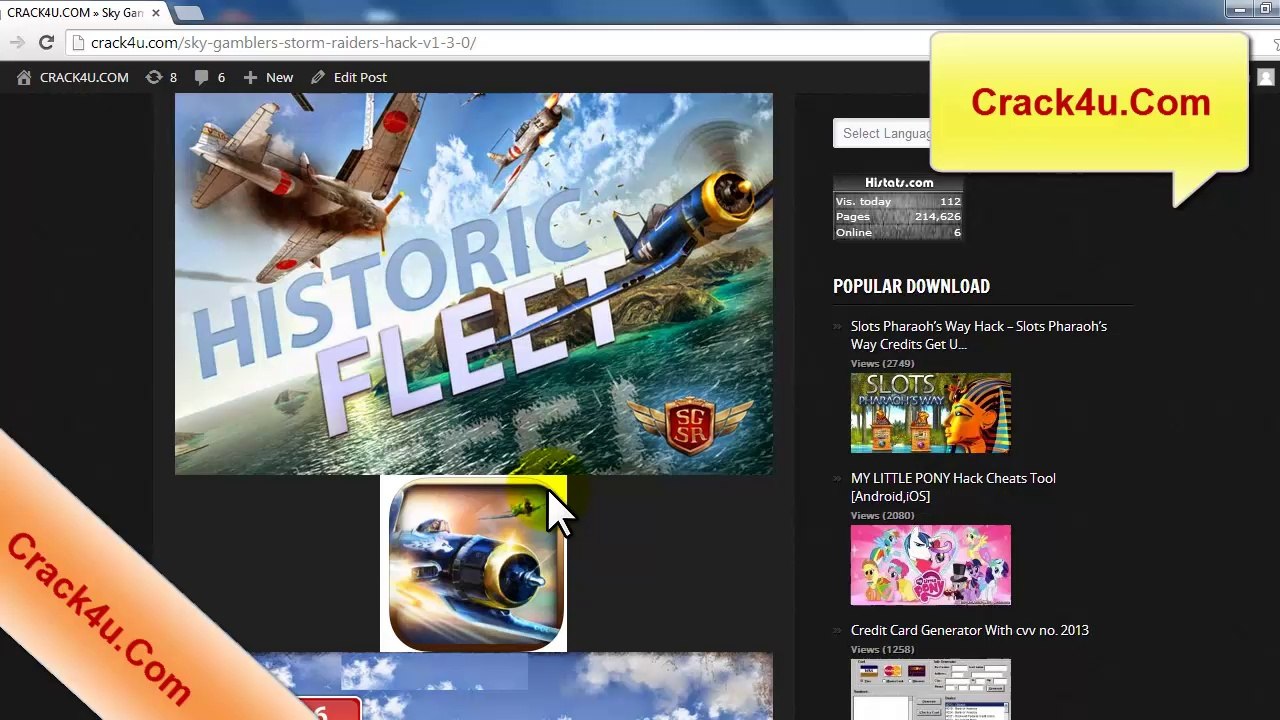This screenshot has width=1280, height=720.
Task: Open the MY LITTLE PONY Hack Cheats Tool link
Action: [x=953, y=487]
